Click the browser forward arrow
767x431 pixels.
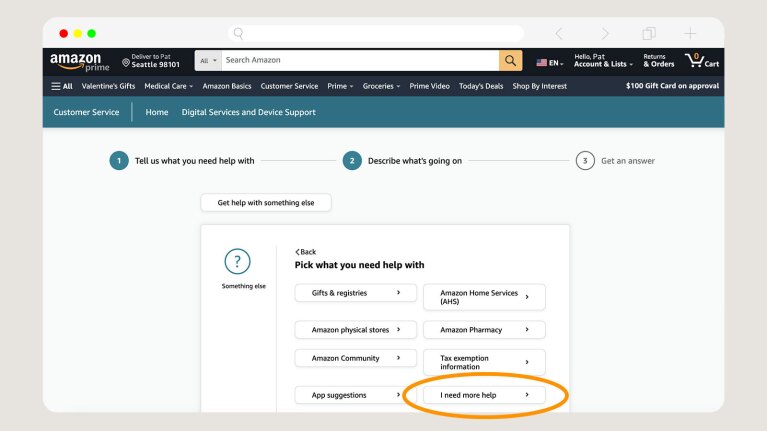[x=605, y=33]
